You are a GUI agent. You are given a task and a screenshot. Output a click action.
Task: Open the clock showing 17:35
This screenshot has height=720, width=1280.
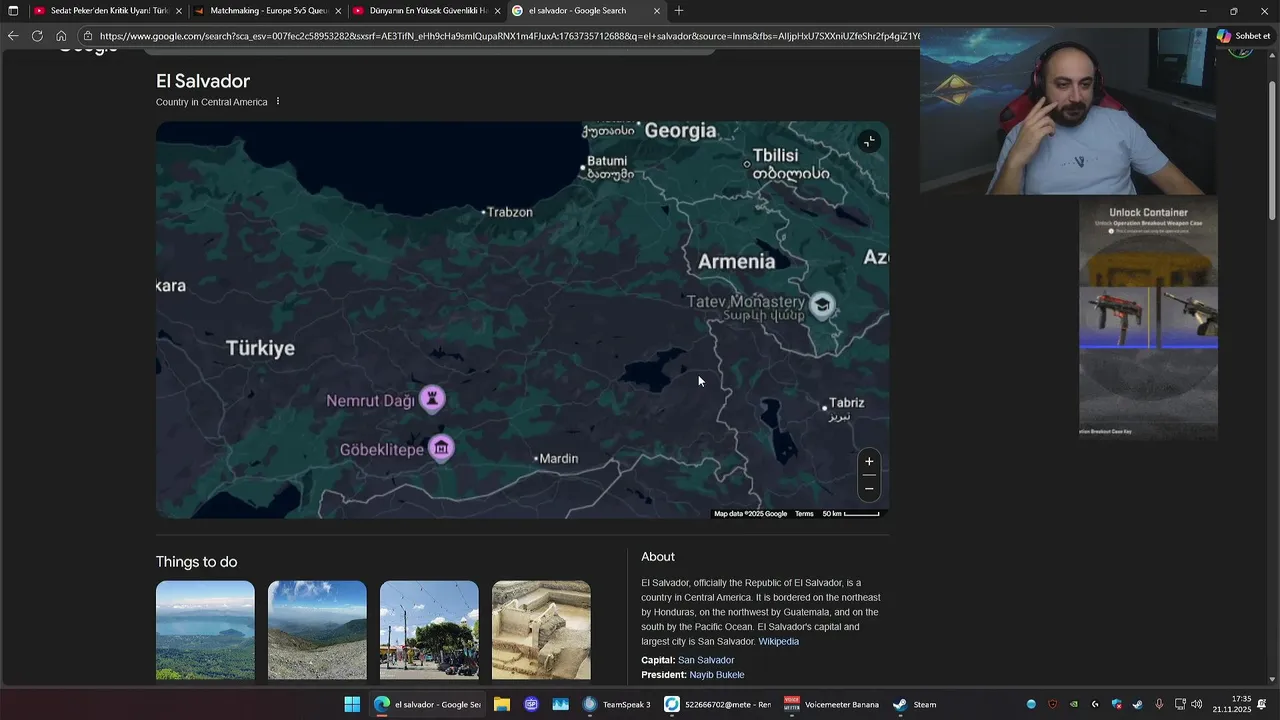point(1232,704)
